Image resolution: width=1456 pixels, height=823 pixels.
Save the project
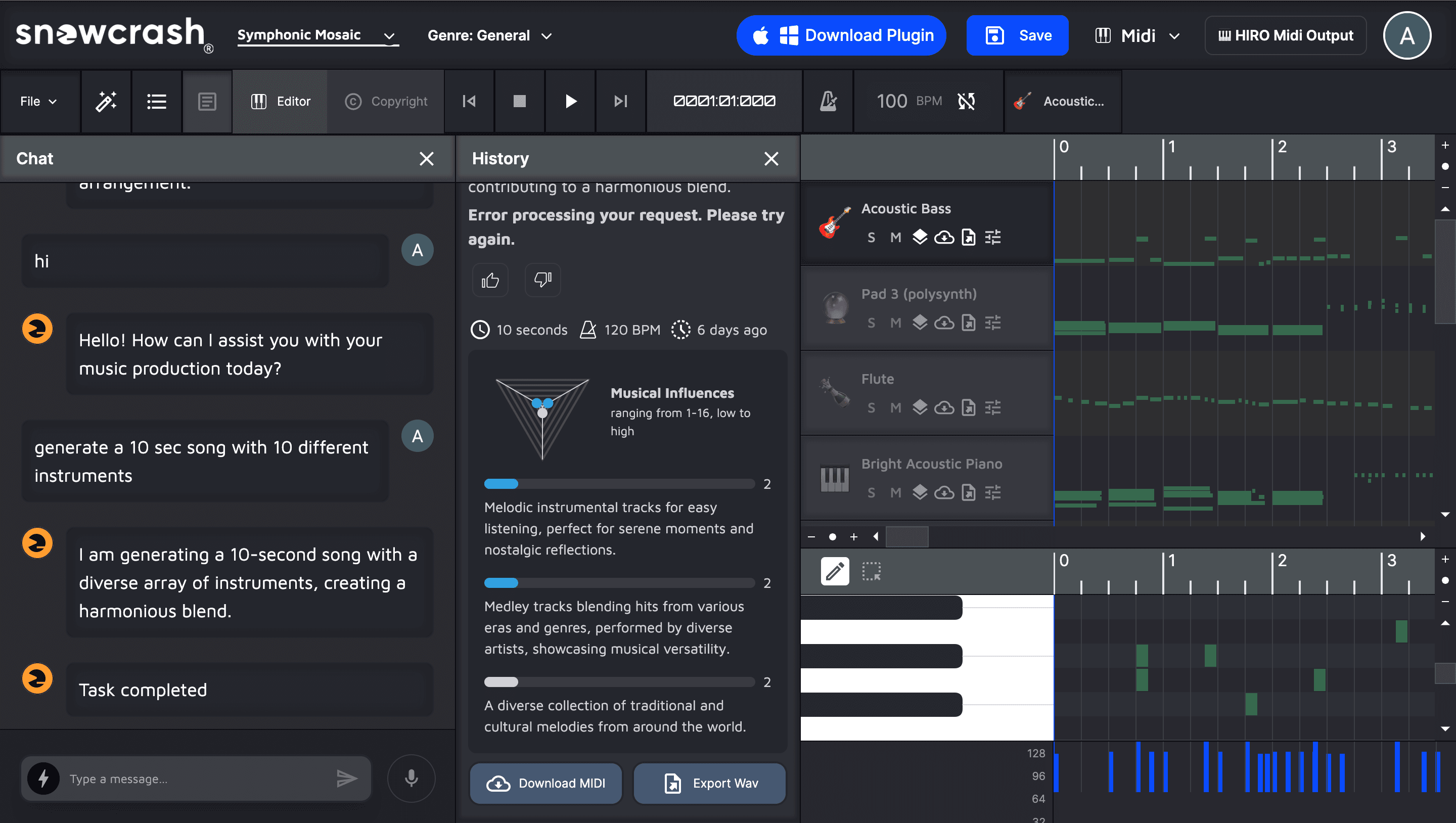(x=1017, y=35)
